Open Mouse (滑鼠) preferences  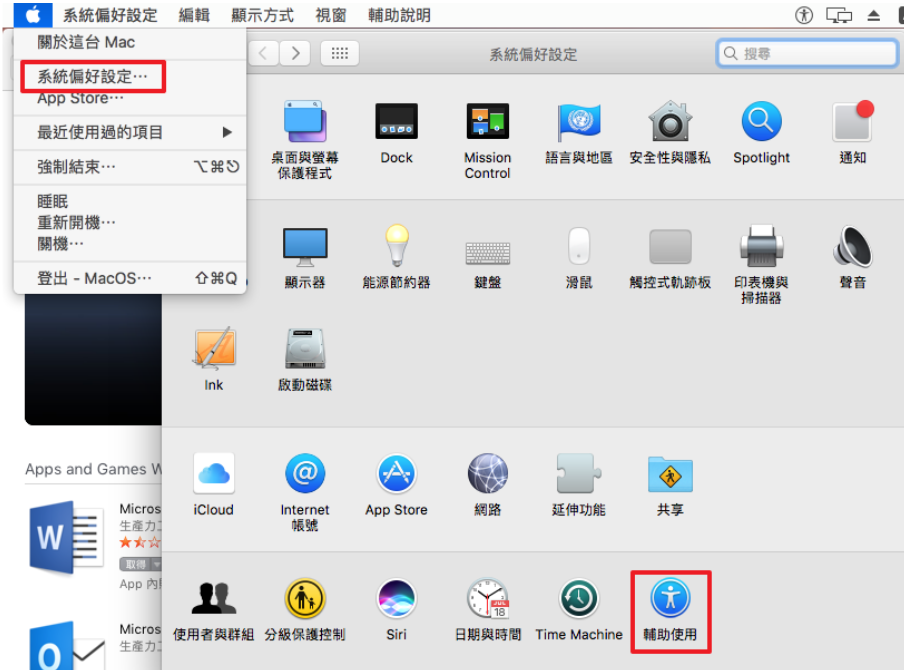[579, 257]
